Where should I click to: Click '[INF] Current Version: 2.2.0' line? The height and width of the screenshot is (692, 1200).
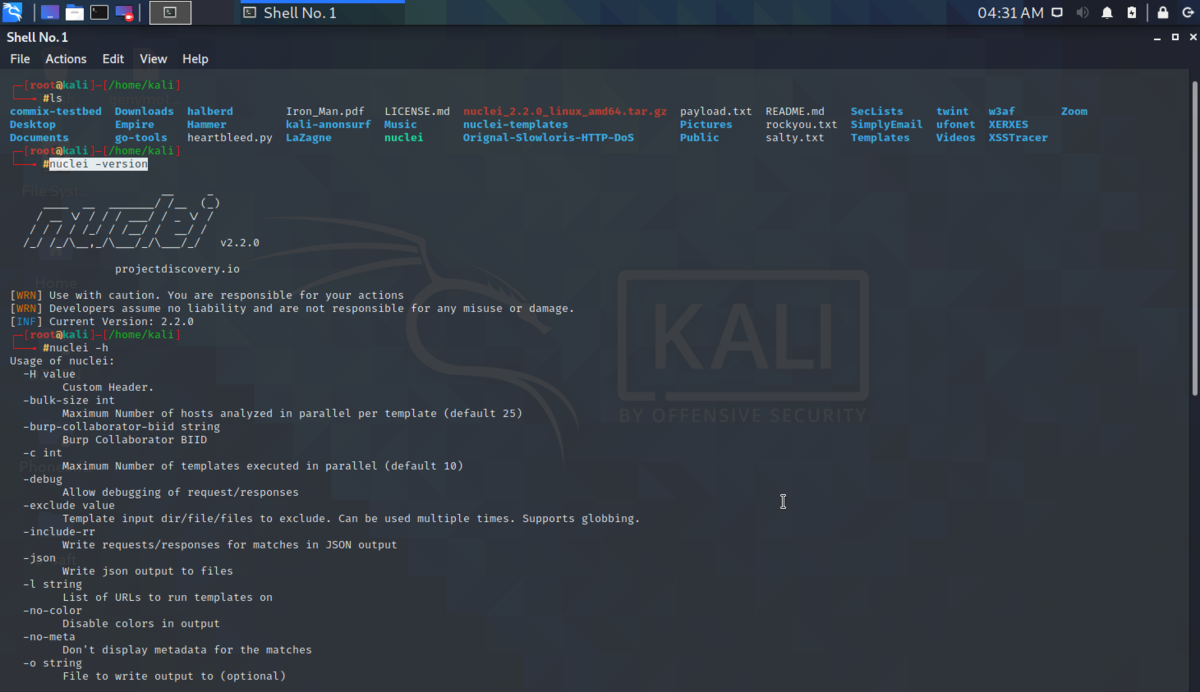tap(102, 322)
